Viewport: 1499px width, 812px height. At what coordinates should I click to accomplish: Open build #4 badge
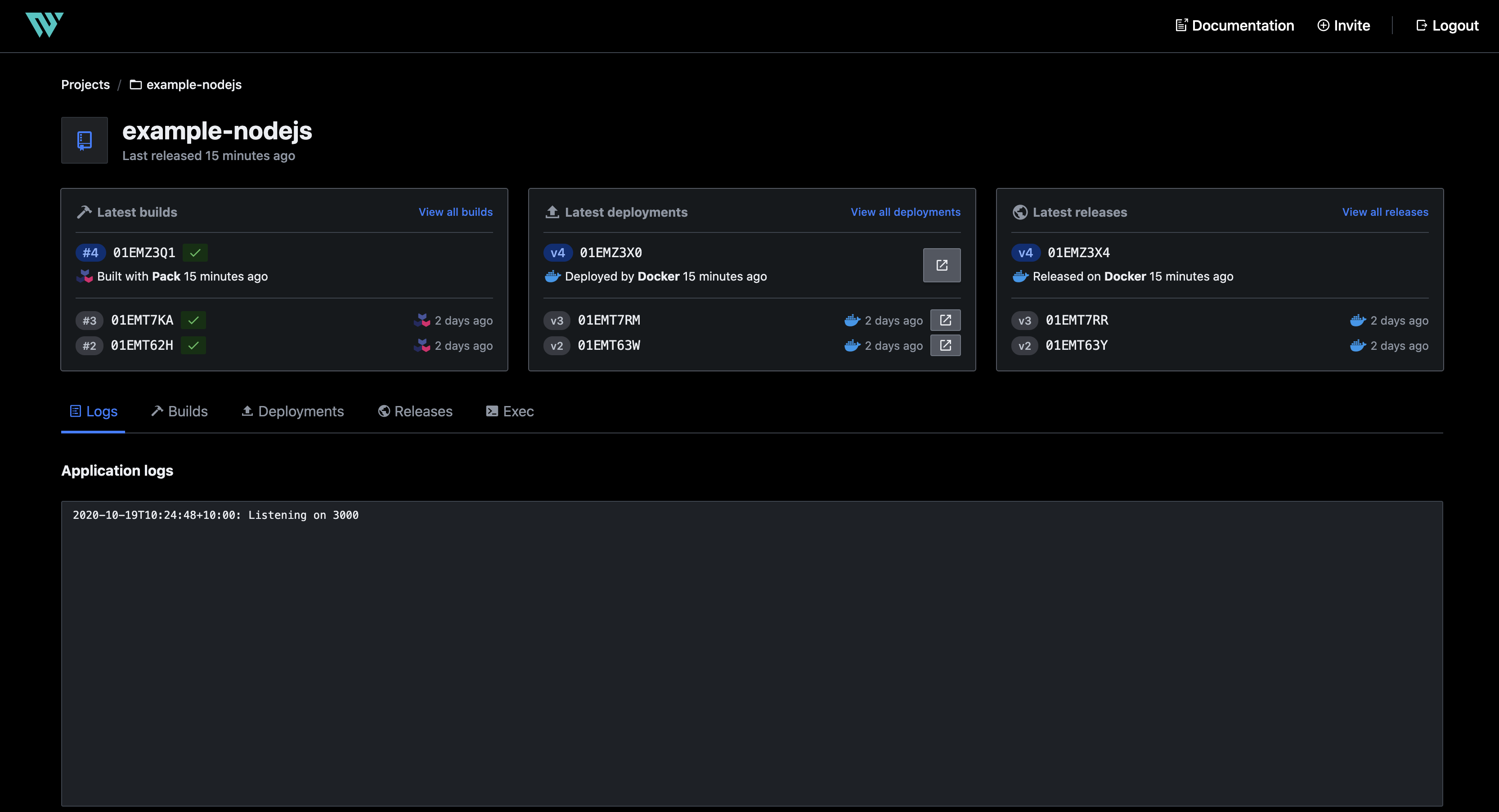[x=90, y=252]
